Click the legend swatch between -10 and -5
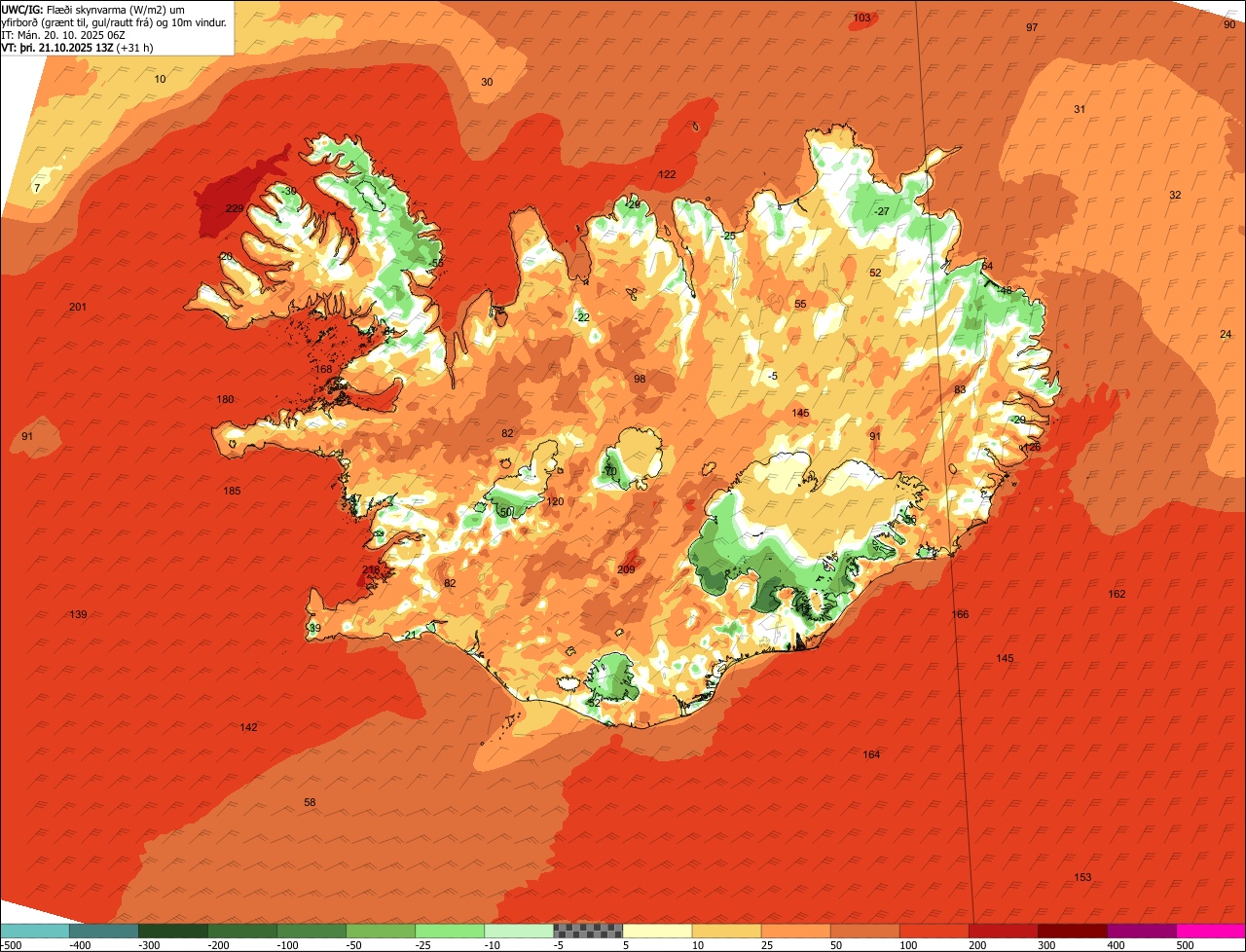Image resolution: width=1246 pixels, height=952 pixels. tap(519, 931)
